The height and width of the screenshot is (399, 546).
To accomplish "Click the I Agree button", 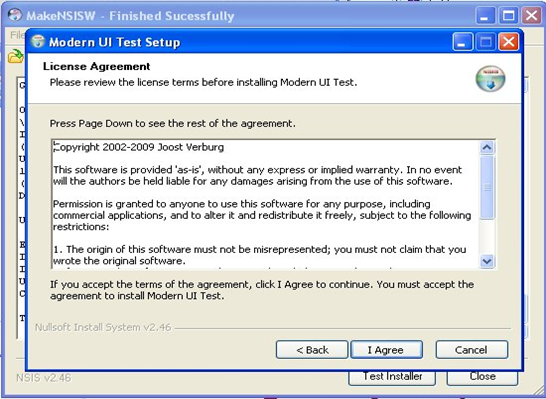I will coord(387,350).
